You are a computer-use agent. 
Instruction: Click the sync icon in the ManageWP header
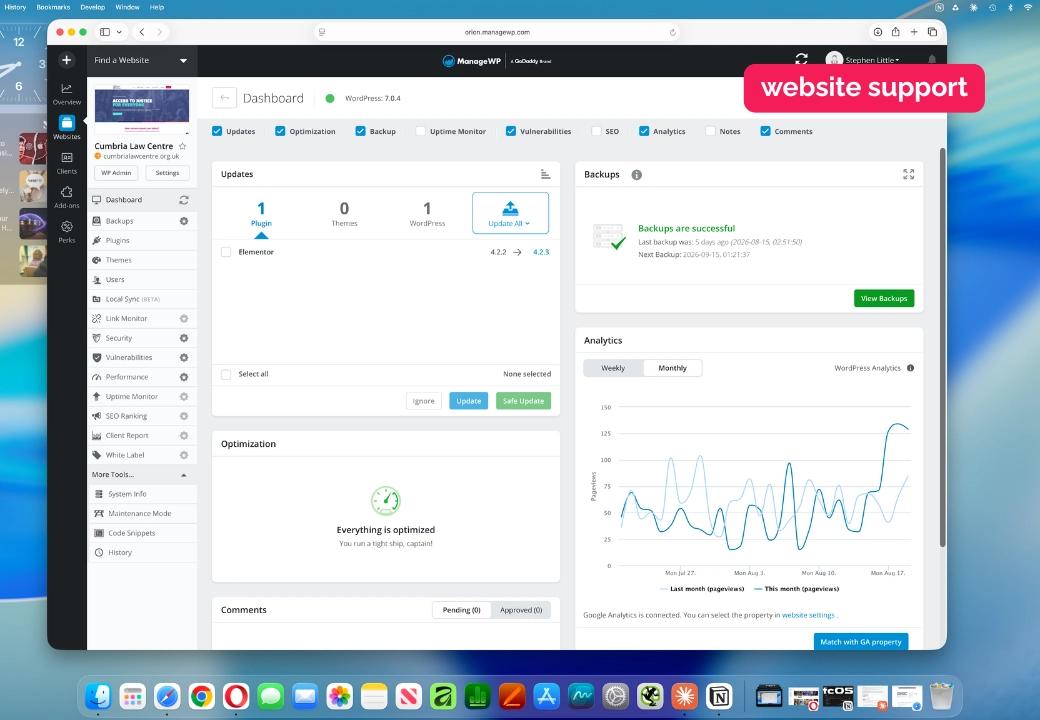click(801, 59)
